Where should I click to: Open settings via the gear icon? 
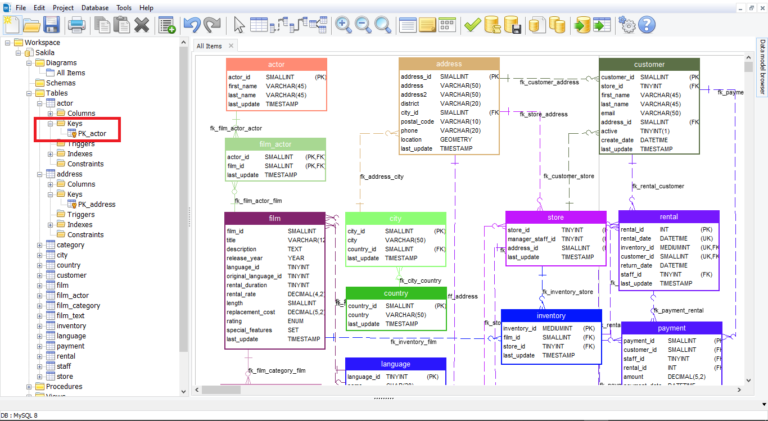click(627, 24)
